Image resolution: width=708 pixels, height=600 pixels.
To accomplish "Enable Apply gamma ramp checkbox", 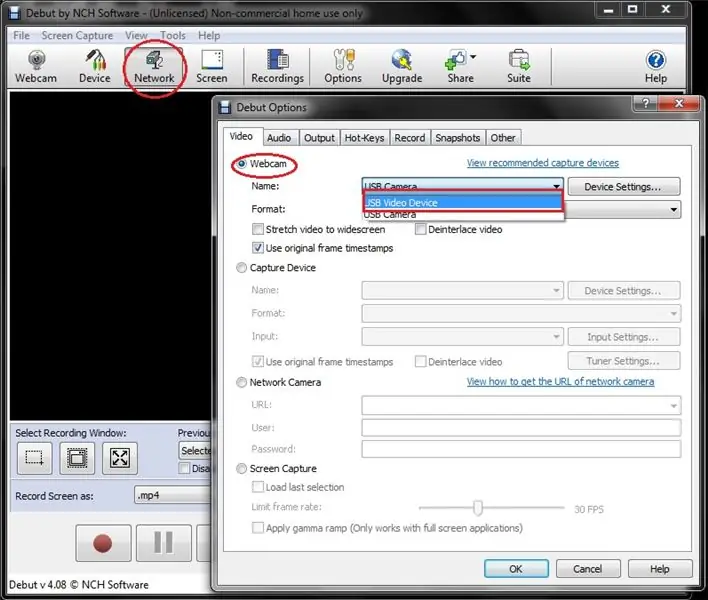I will [x=258, y=528].
